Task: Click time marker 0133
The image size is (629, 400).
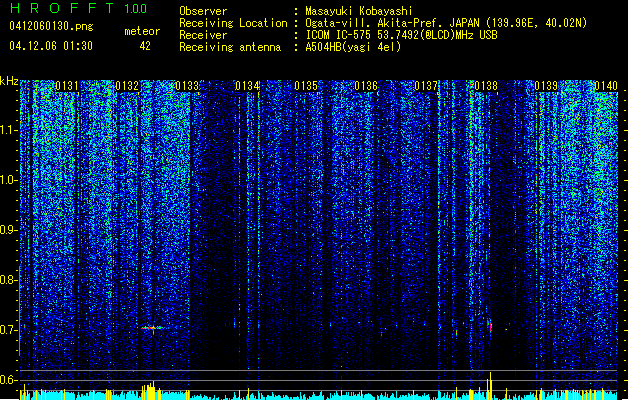Action: click(x=187, y=86)
